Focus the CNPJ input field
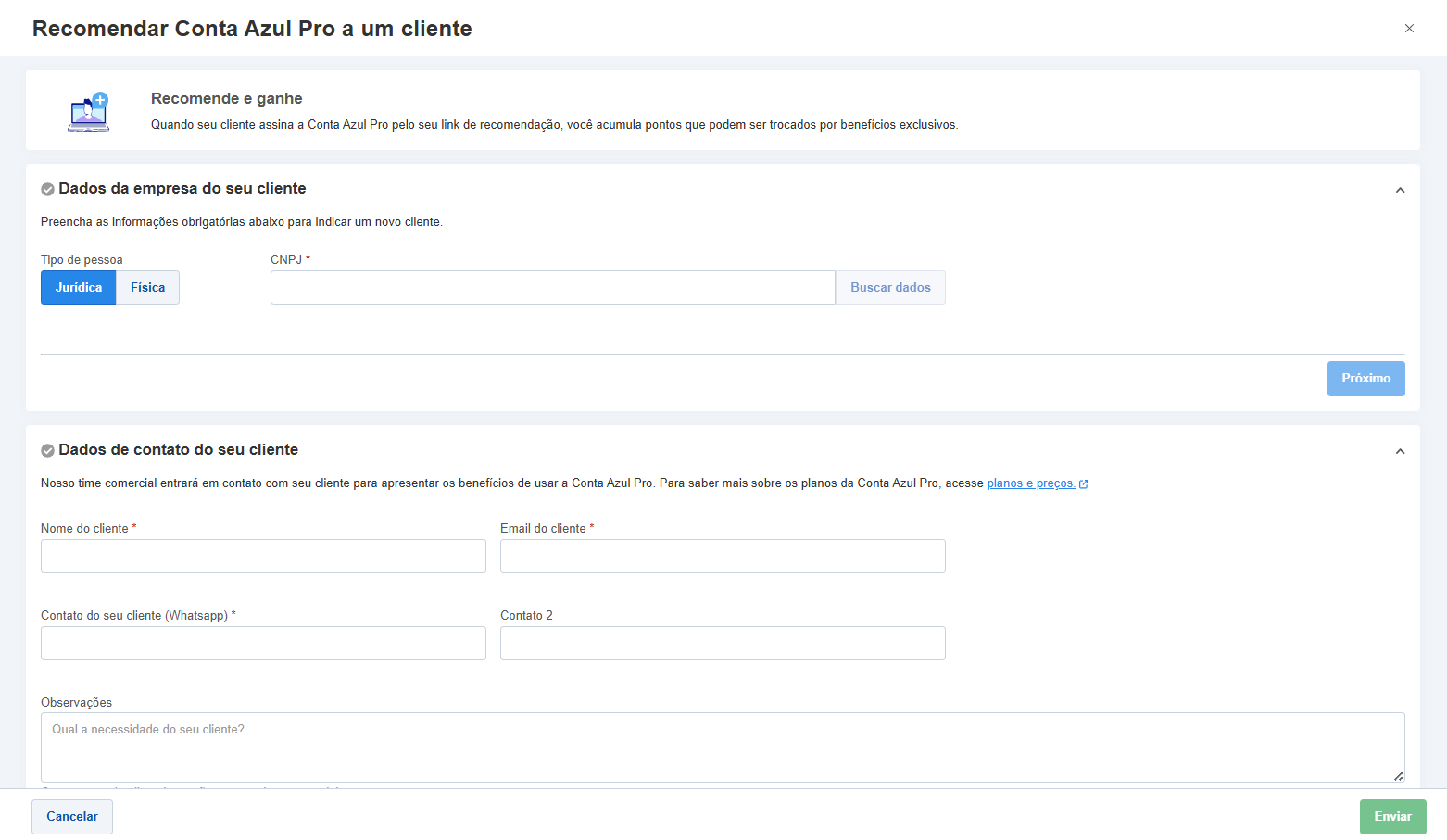 pyautogui.click(x=553, y=288)
